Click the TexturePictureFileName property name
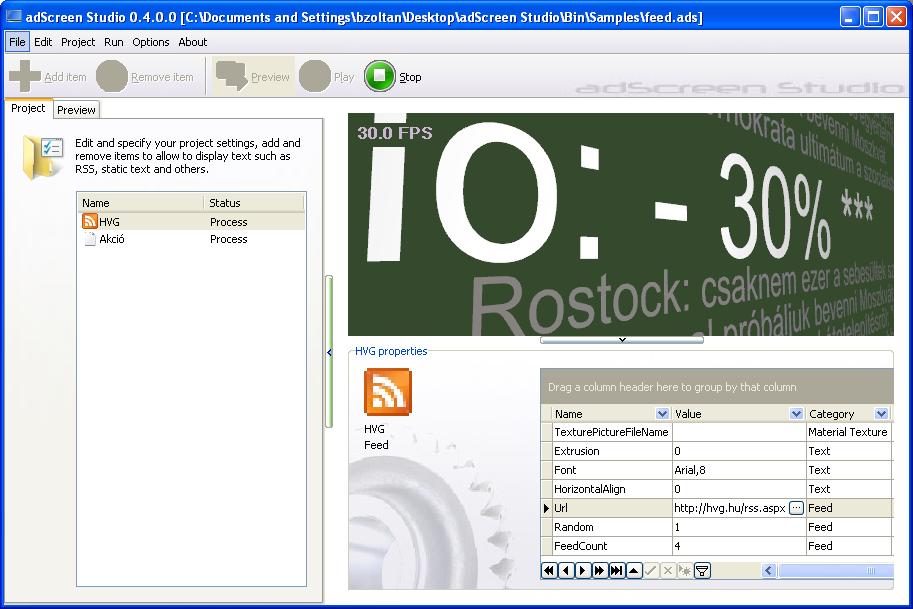Image resolution: width=913 pixels, height=609 pixels. (611, 432)
